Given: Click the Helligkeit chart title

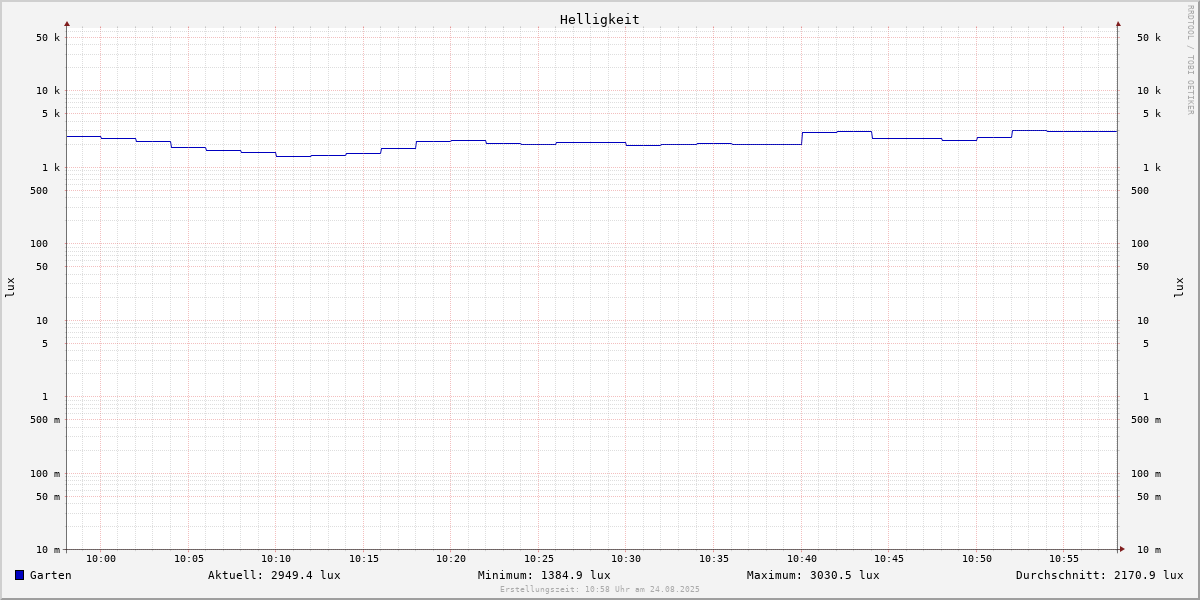Looking at the screenshot, I should 600,19.
